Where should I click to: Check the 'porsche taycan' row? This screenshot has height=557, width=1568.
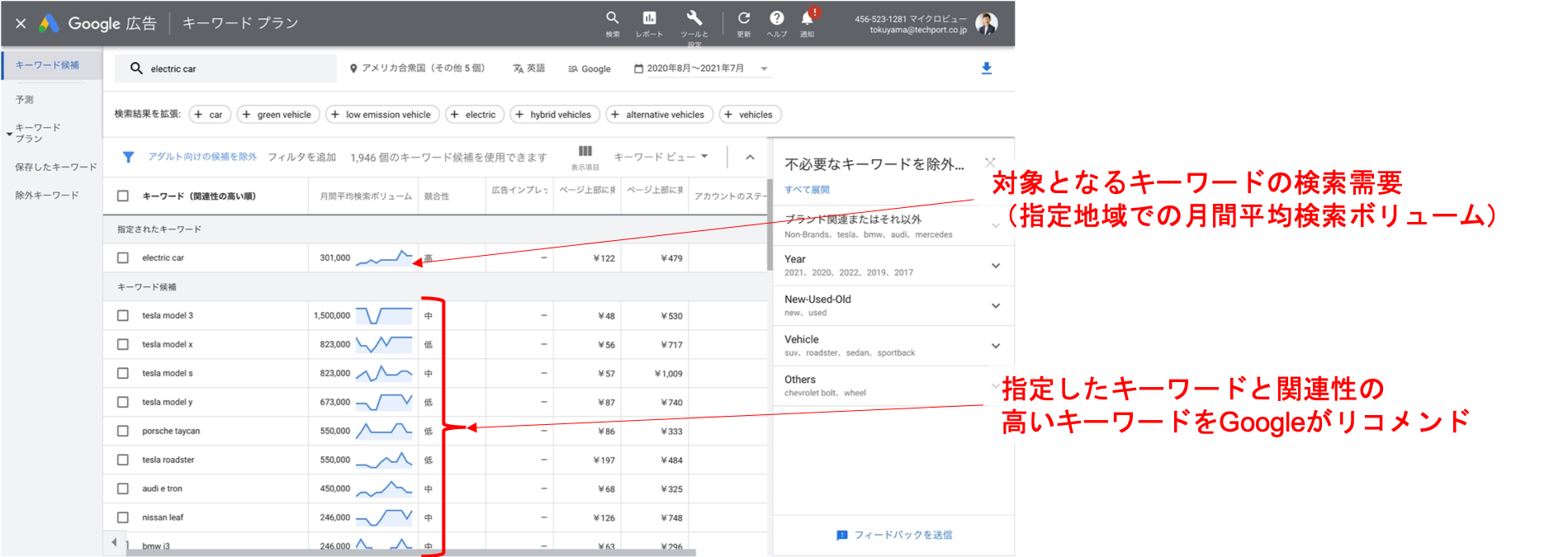coord(123,431)
